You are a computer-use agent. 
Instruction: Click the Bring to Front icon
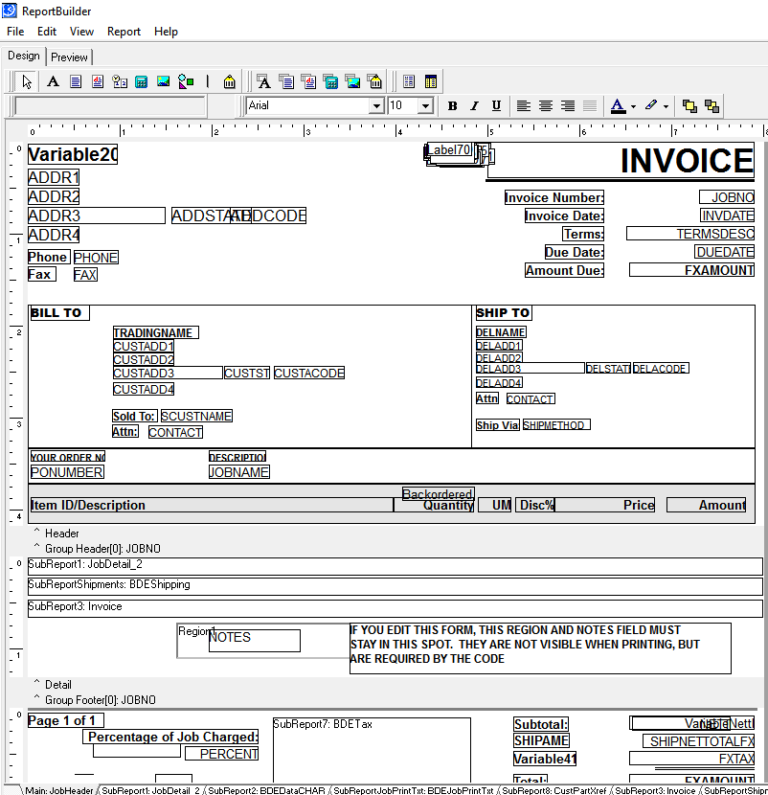pos(689,105)
